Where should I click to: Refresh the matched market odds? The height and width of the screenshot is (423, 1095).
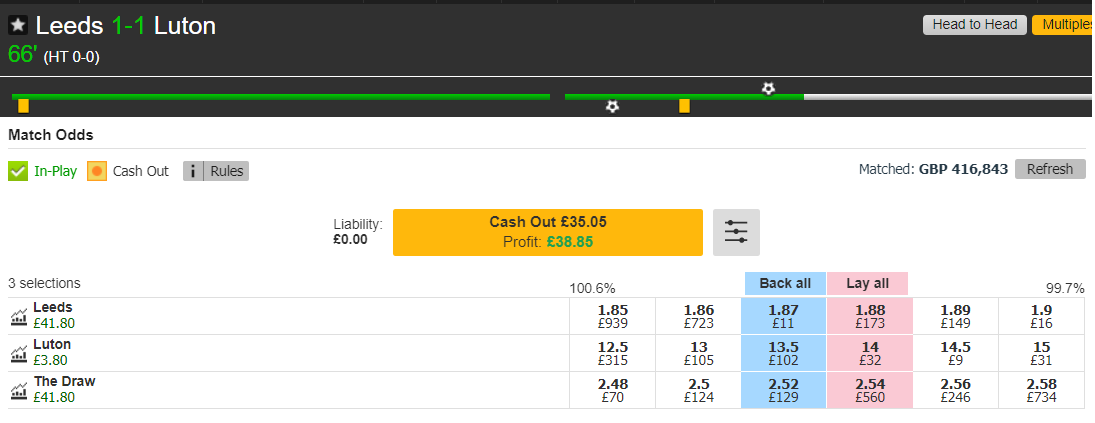tap(1050, 169)
